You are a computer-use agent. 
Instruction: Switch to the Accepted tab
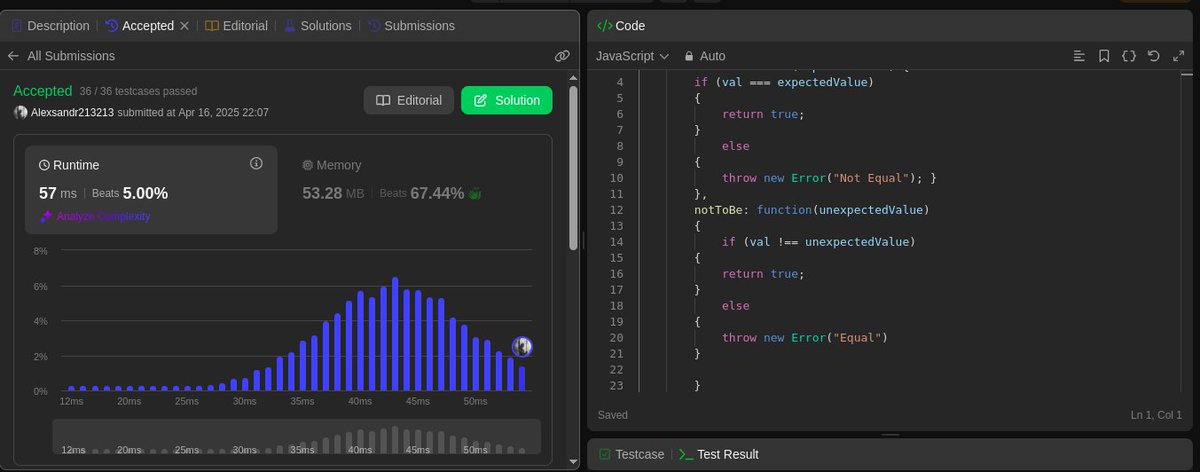(x=138, y=25)
